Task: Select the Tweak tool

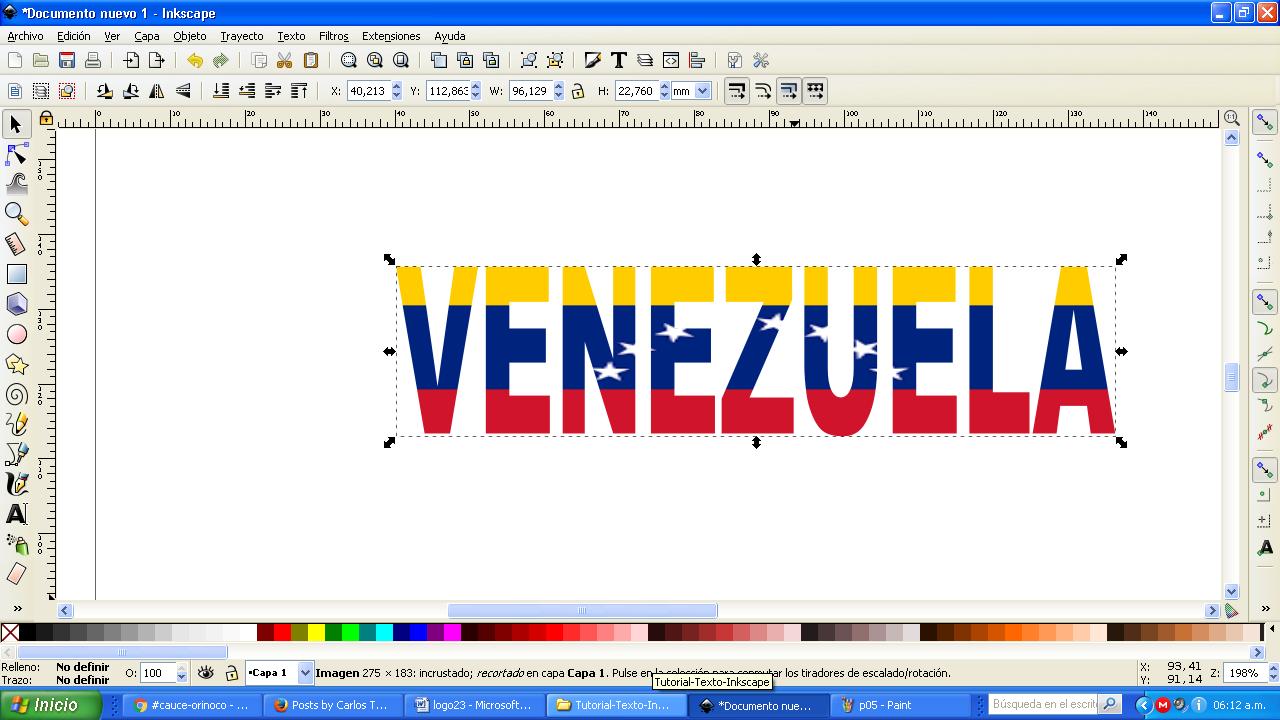Action: pyautogui.click(x=16, y=184)
